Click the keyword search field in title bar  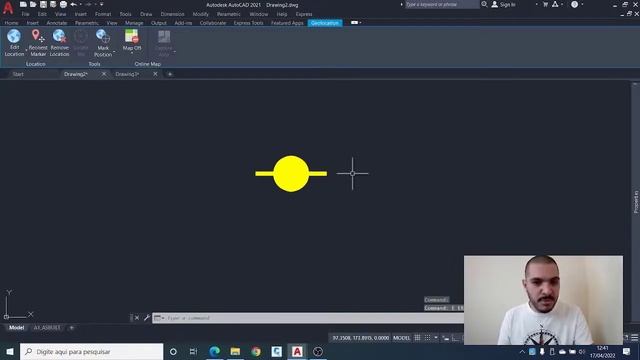tap(442, 4)
